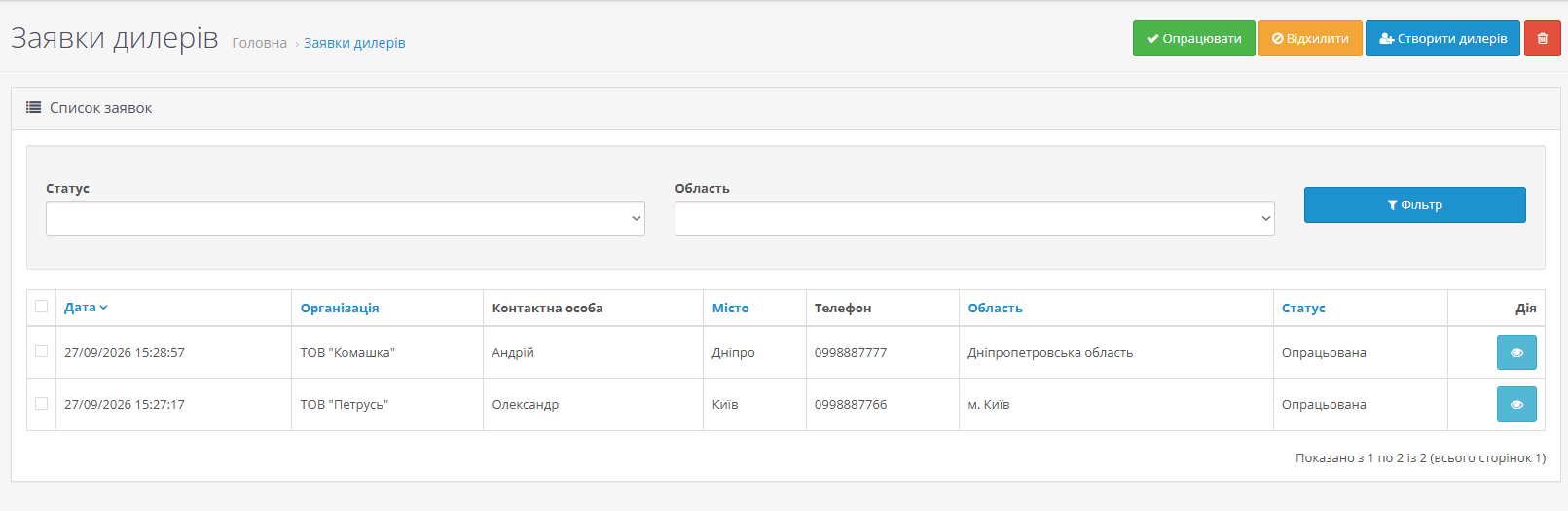This screenshot has height=511, width=1568.
Task: Click the Контактна особа column header
Action: pos(547,308)
